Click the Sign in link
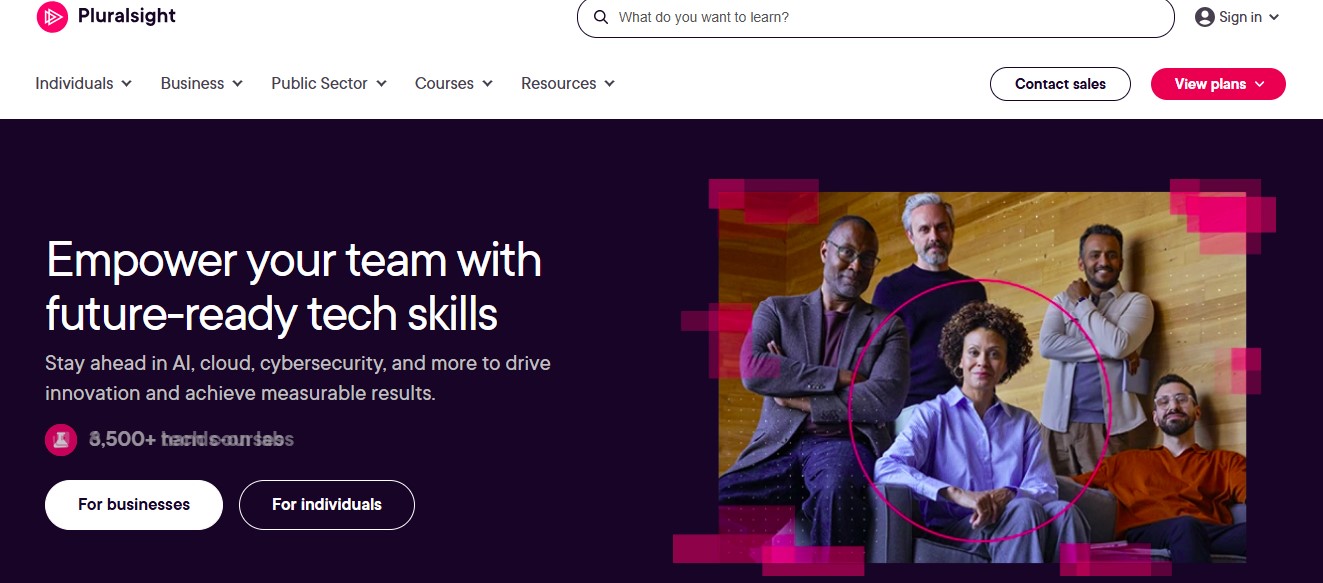The width and height of the screenshot is (1323, 583). click(1238, 16)
